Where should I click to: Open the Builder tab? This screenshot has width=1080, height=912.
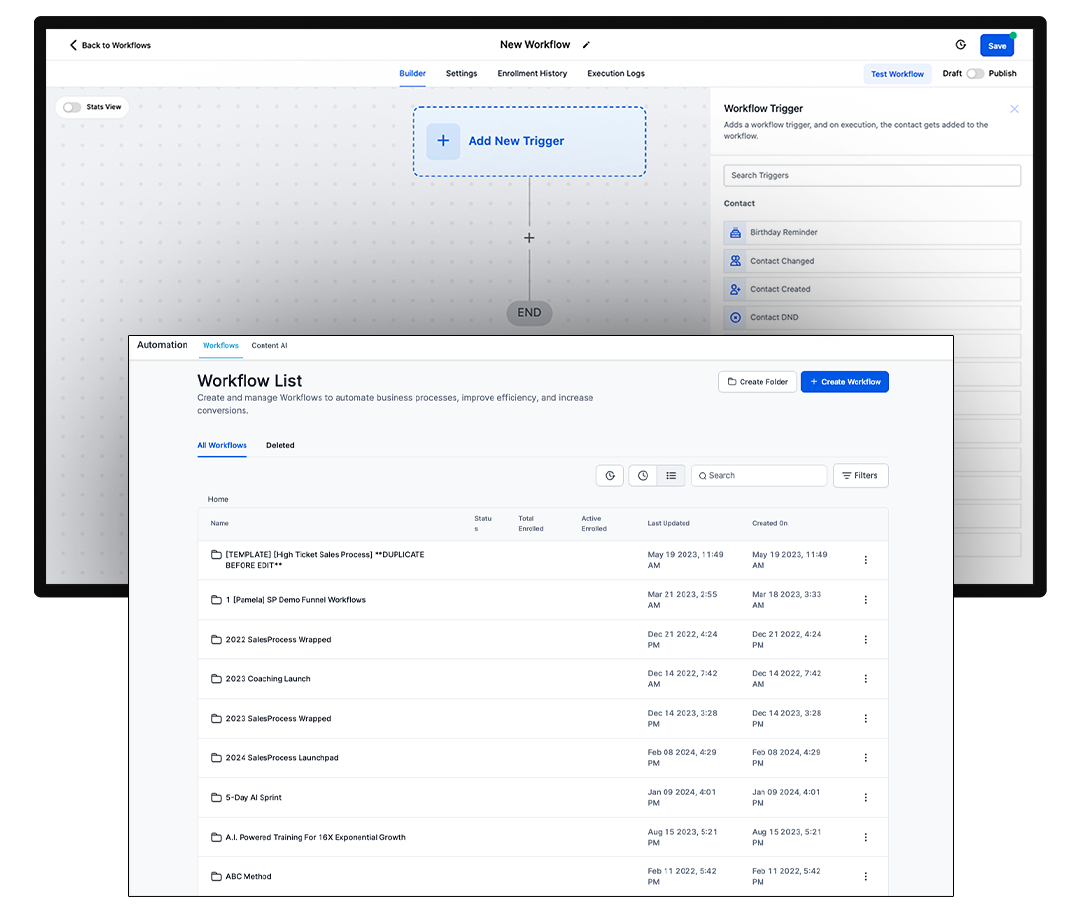(413, 74)
